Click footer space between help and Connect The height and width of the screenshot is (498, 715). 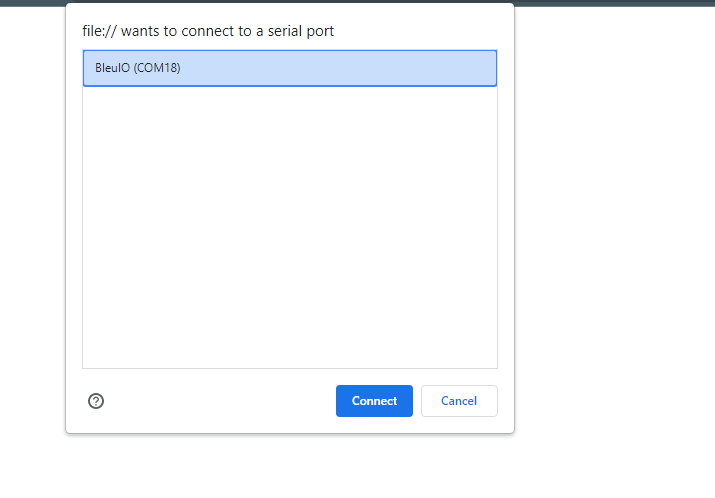tap(220, 401)
